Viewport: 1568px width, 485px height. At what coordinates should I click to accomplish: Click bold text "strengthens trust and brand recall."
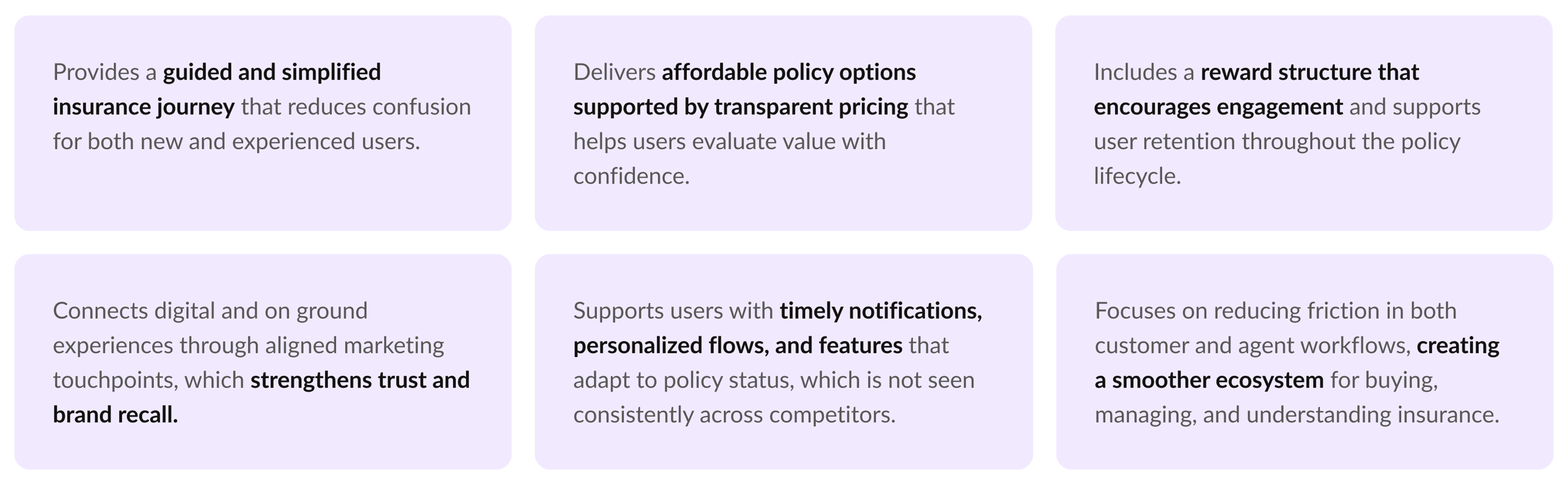(x=360, y=380)
